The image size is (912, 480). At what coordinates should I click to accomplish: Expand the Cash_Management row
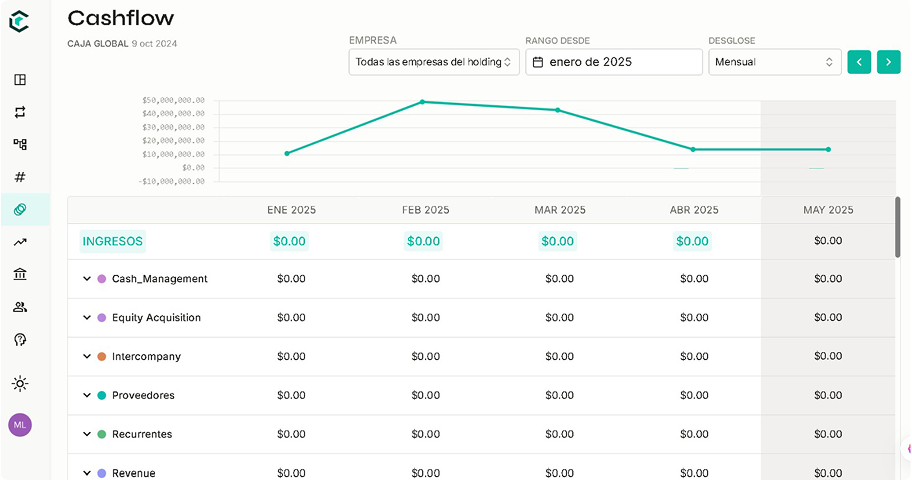tap(87, 279)
